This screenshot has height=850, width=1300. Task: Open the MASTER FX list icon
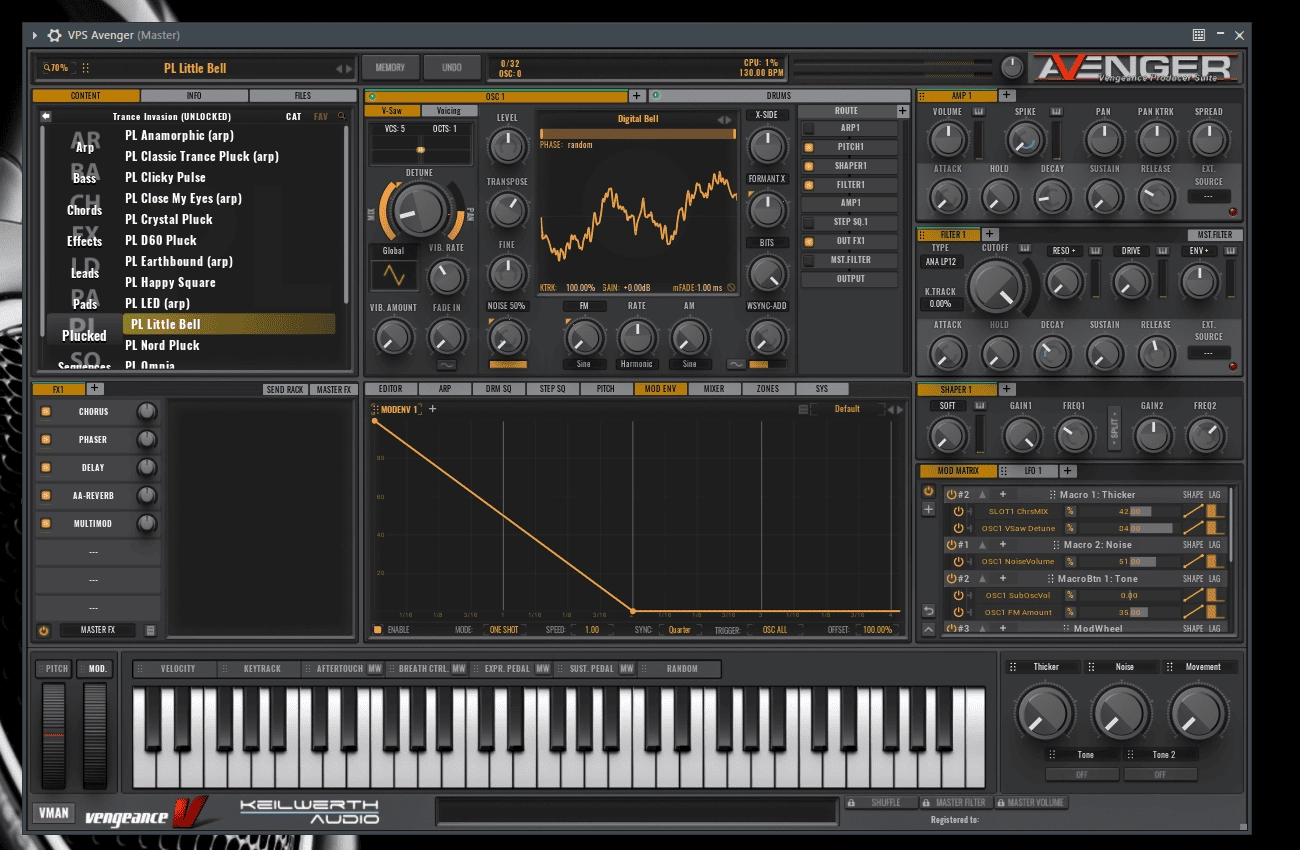150,631
